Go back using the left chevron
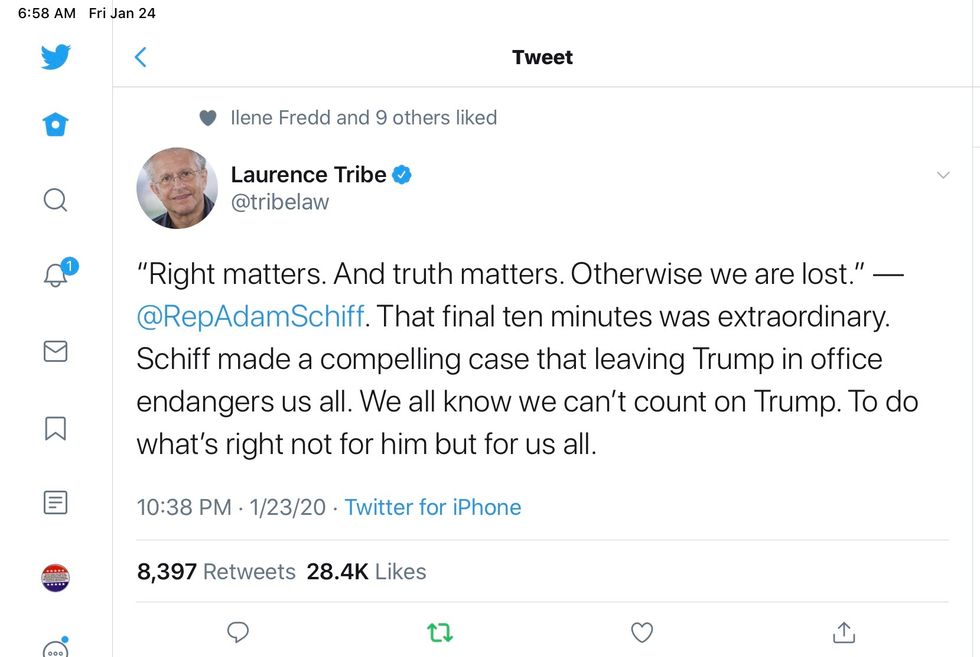The height and width of the screenshot is (657, 980). point(141,57)
